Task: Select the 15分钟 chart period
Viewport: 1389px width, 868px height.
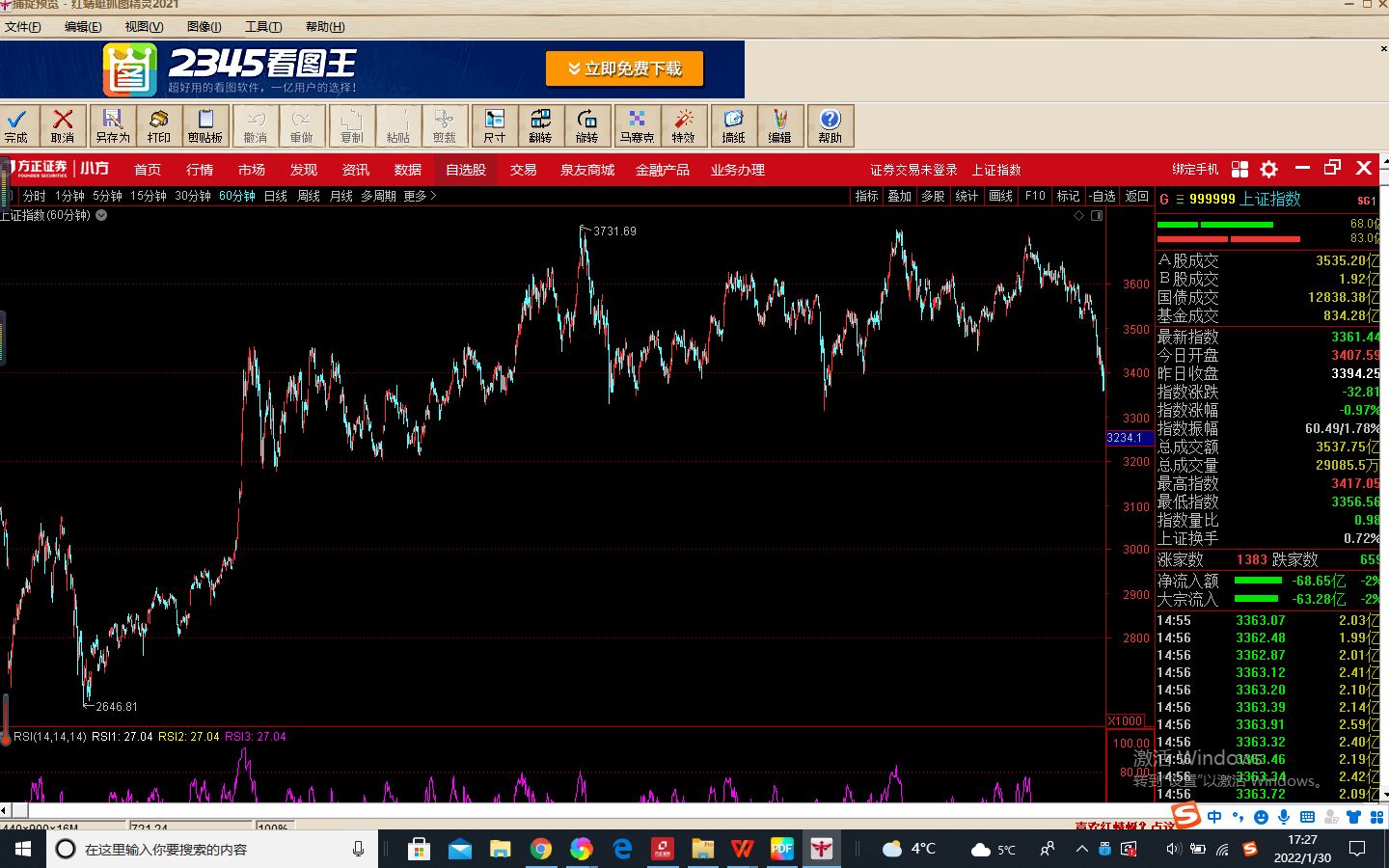Action: [x=149, y=196]
